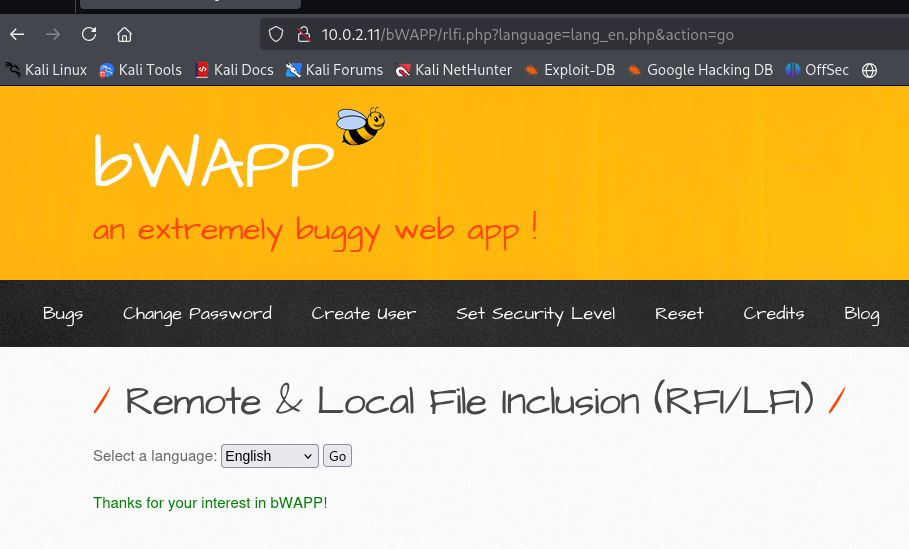The width and height of the screenshot is (909, 549).
Task: Open the Bugs menu item
Action: coord(63,313)
